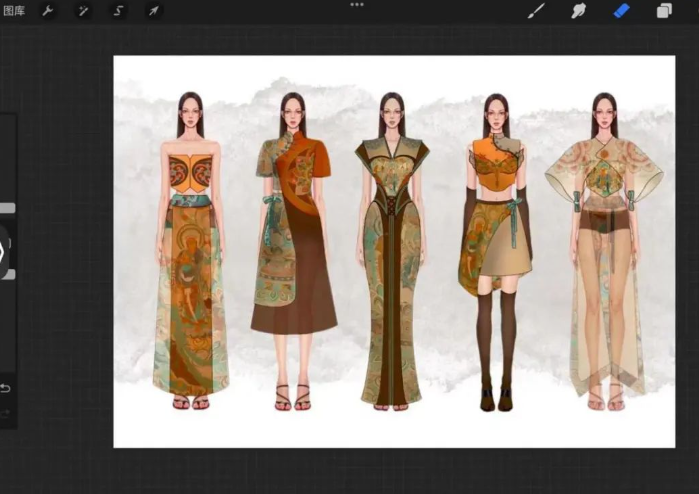Image resolution: width=699 pixels, height=494 pixels.
Task: Click the brush size slider handle
Action: click(6, 208)
